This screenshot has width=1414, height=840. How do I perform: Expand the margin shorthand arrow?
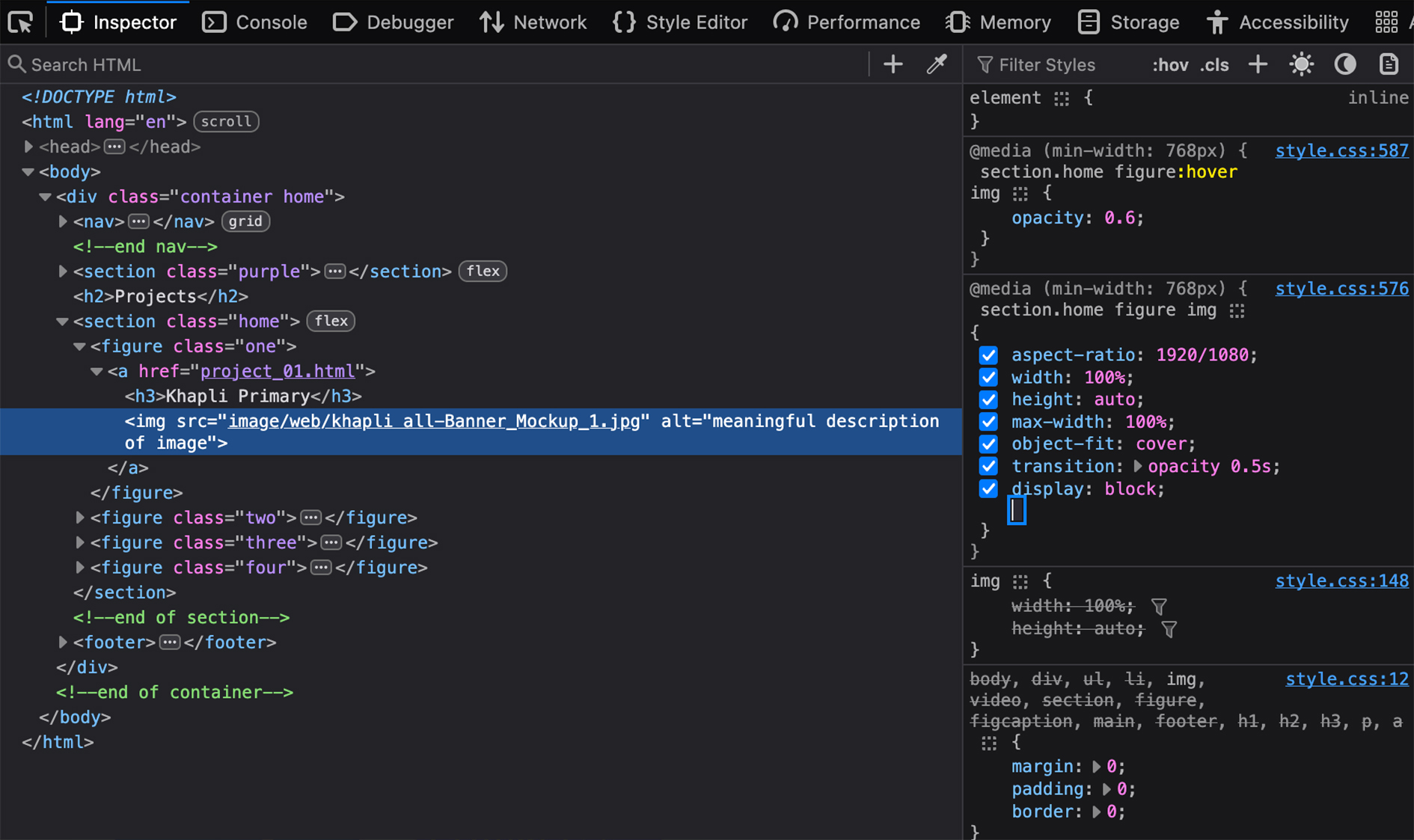[1096, 767]
